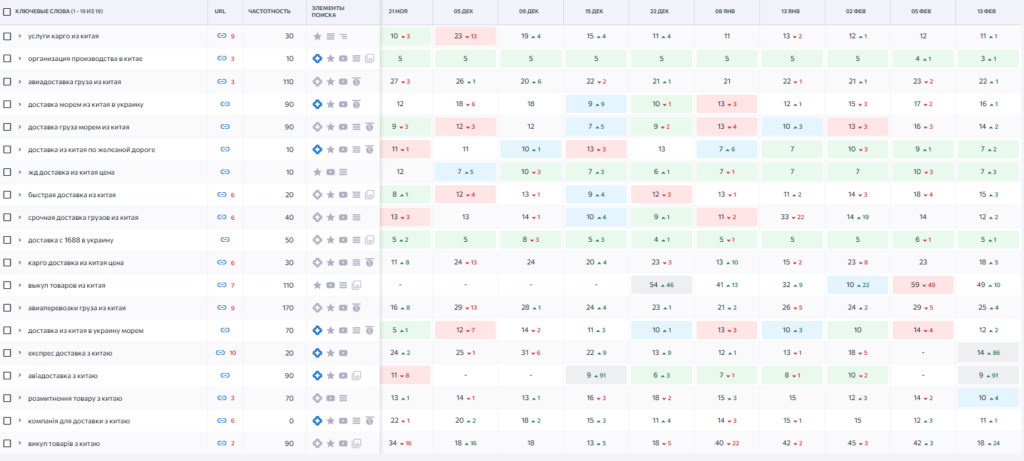Click the red cell showing 59 down 49
The image size is (1024, 461).
tap(923, 285)
